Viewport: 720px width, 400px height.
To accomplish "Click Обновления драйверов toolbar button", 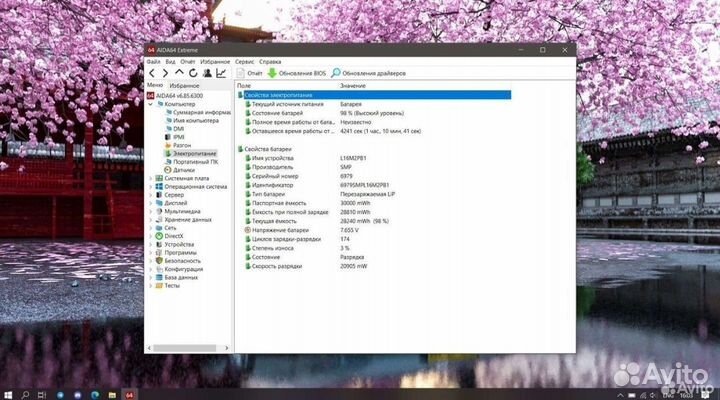I will [368, 73].
